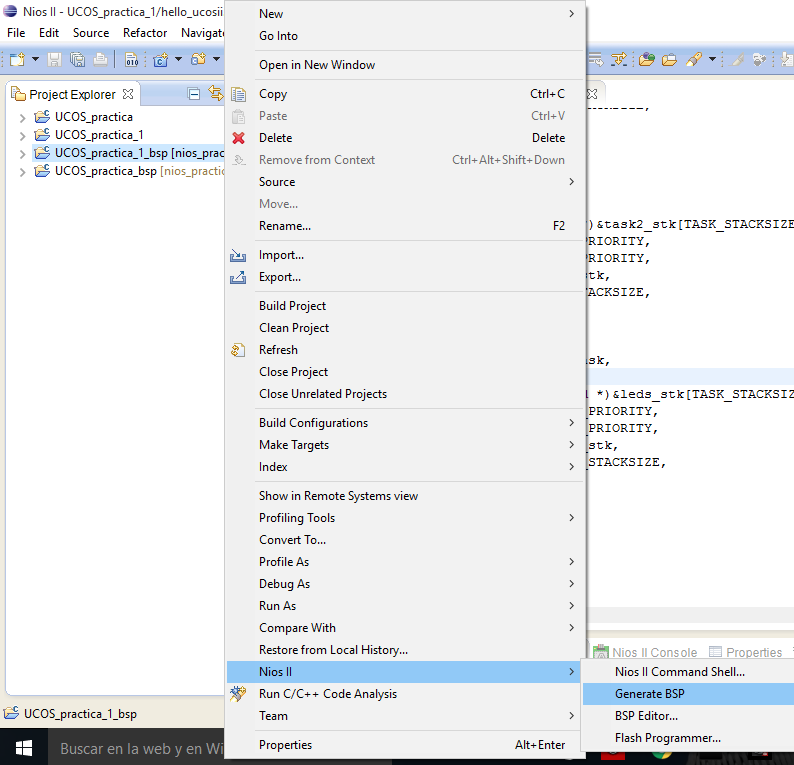This screenshot has height=765, width=794.
Task: Open the Make Targets submenu
Action: pos(405,445)
